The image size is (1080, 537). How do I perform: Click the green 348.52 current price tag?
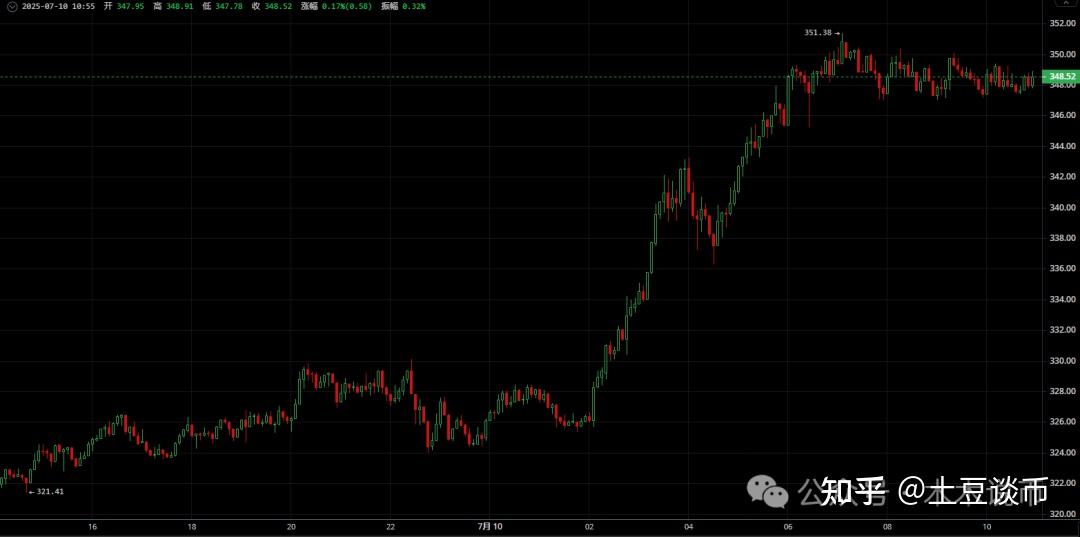pyautogui.click(x=1062, y=76)
